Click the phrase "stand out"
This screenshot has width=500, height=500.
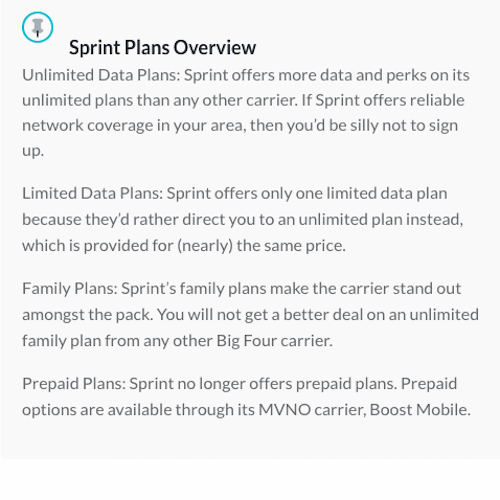coord(427,289)
